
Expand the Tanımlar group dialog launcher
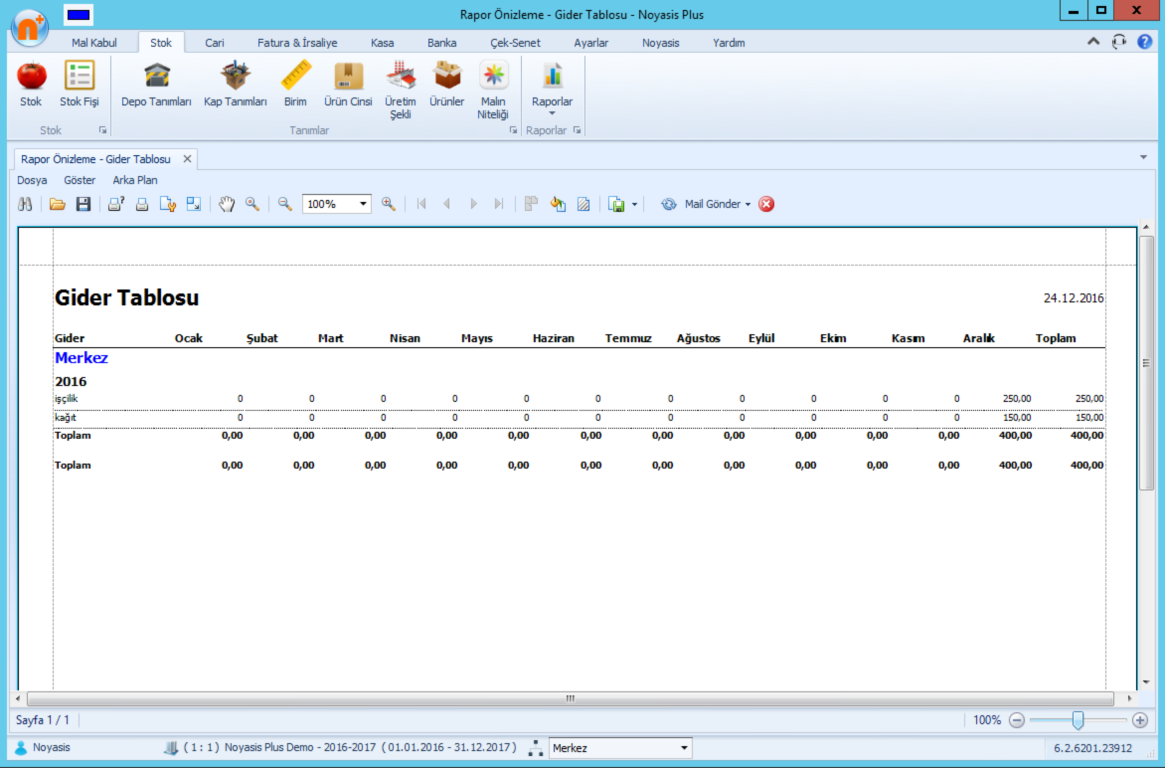point(513,130)
